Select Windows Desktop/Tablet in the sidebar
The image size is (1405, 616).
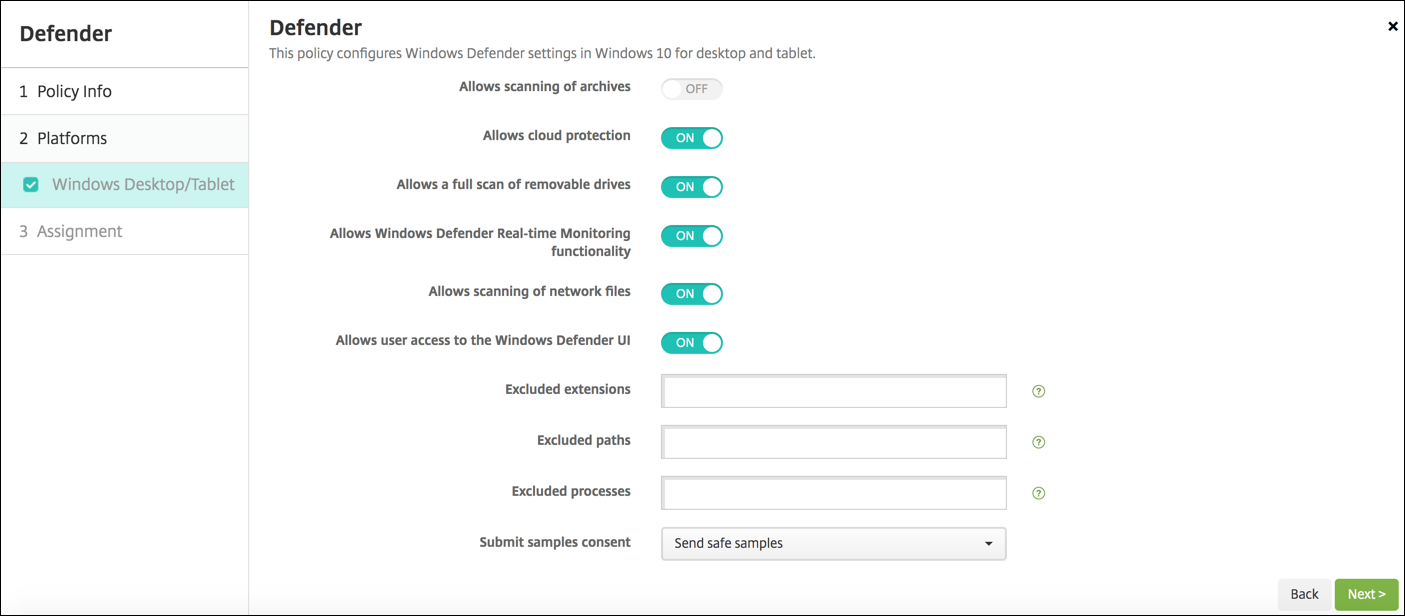click(143, 185)
